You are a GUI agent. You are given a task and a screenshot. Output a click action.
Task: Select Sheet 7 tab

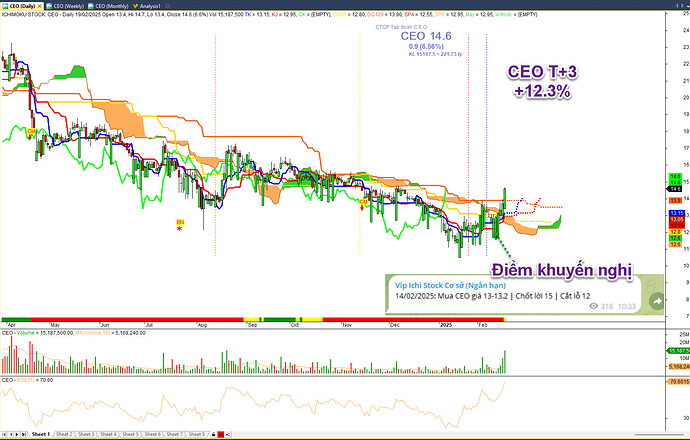coord(175,434)
